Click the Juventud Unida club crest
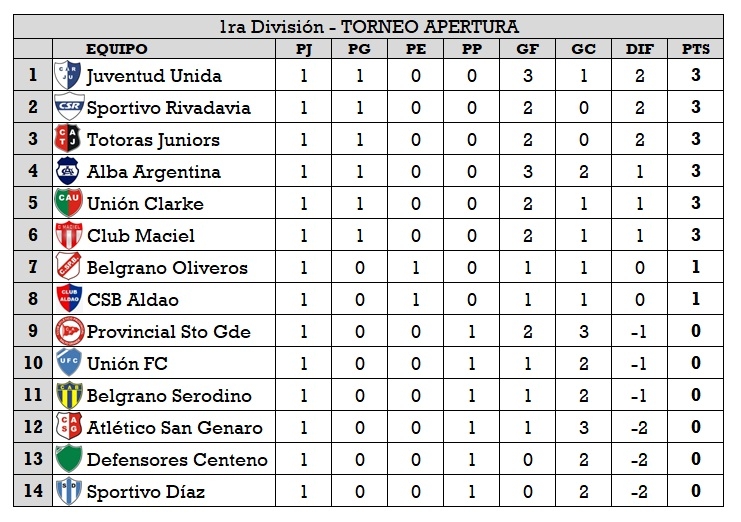Screen dimensions: 741x522 pos(68,75)
